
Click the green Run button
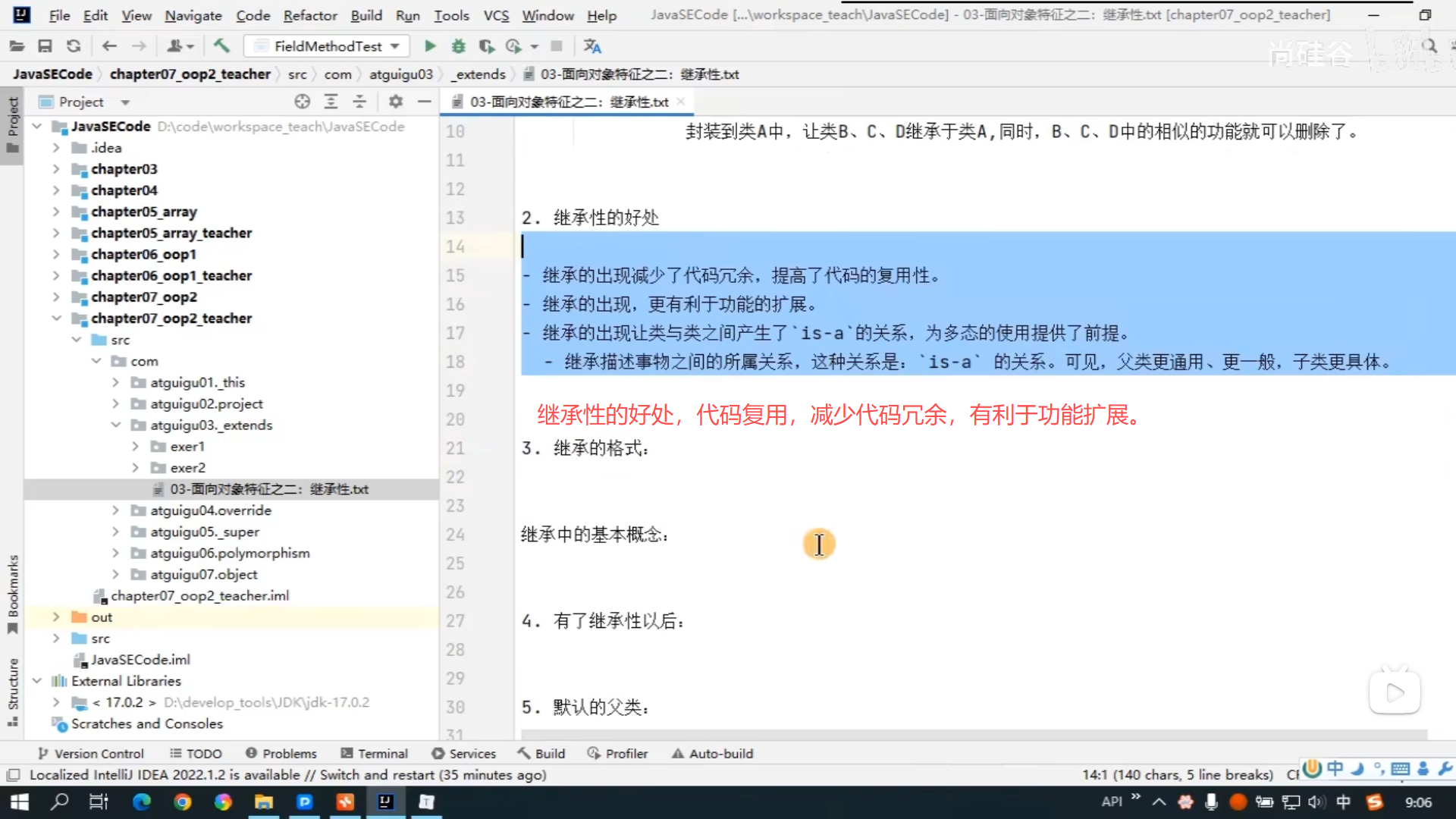tap(430, 46)
